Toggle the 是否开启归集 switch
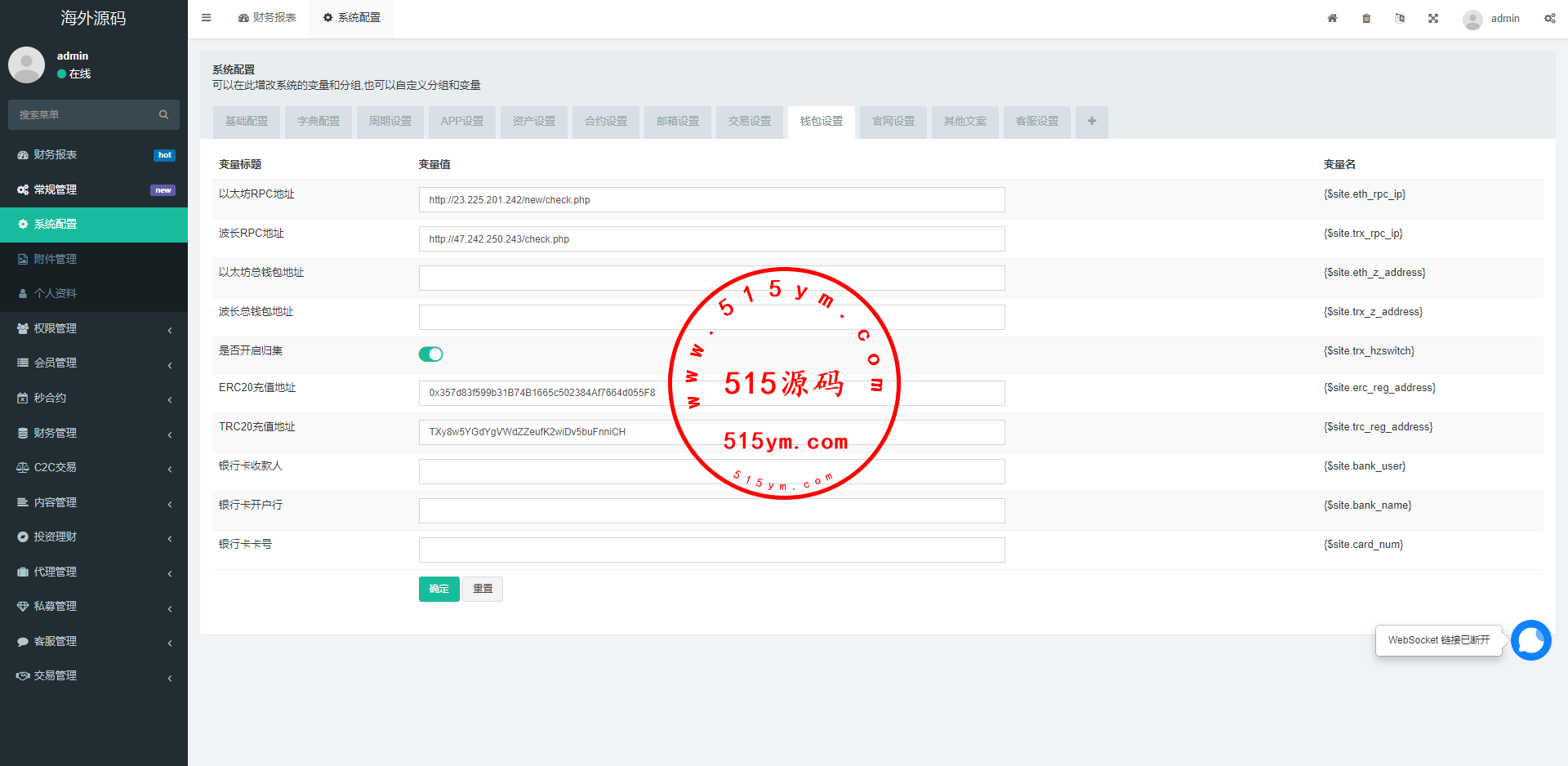Screen dimensions: 1568x766 coord(430,354)
